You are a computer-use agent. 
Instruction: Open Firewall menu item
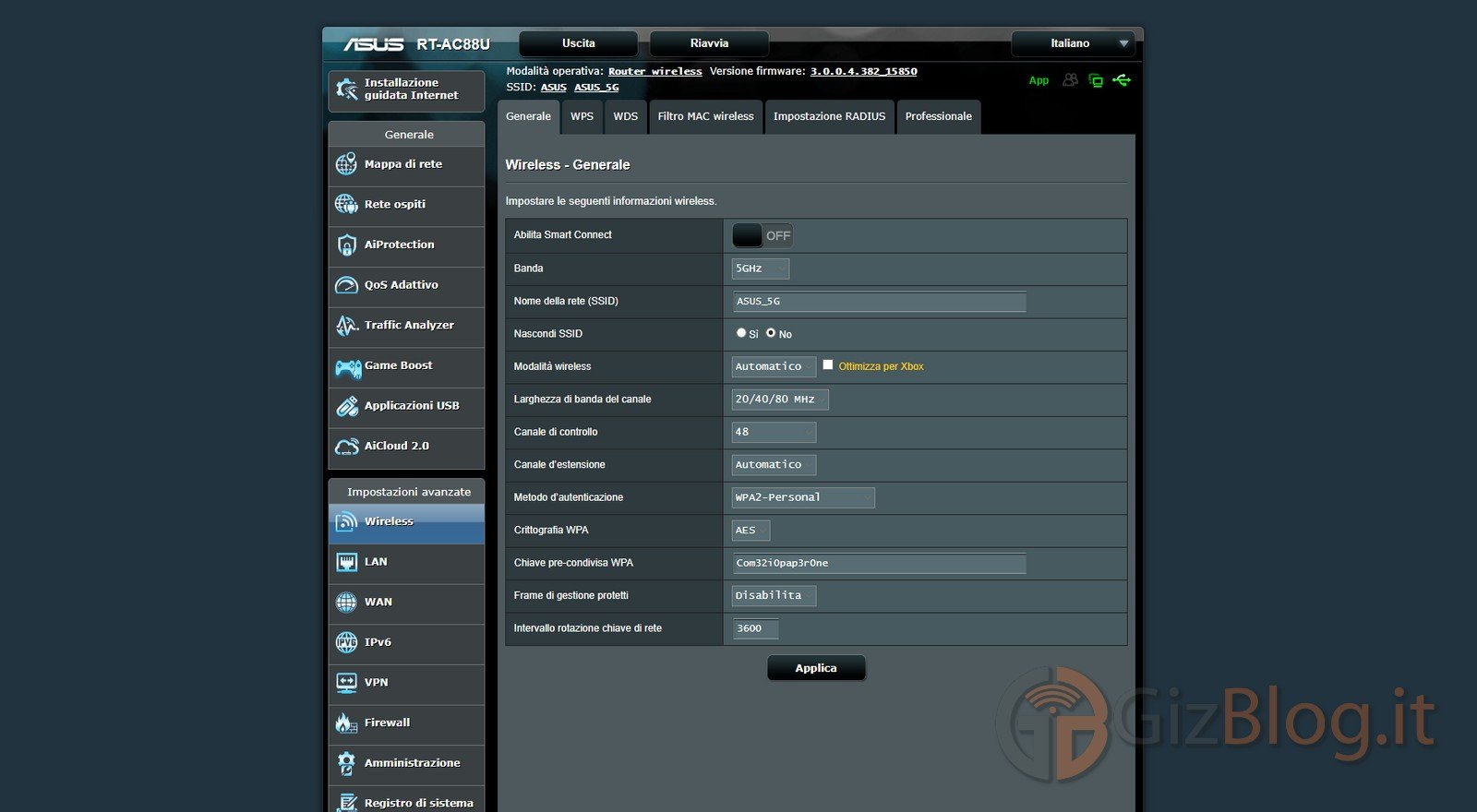point(406,723)
